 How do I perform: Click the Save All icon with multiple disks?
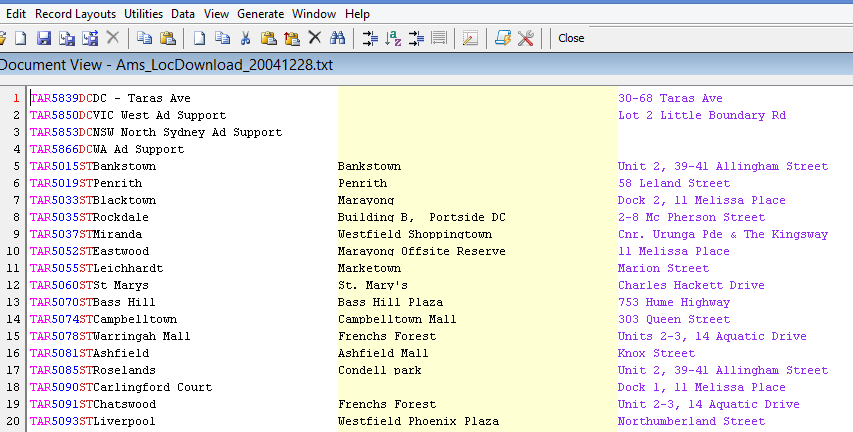click(x=67, y=38)
